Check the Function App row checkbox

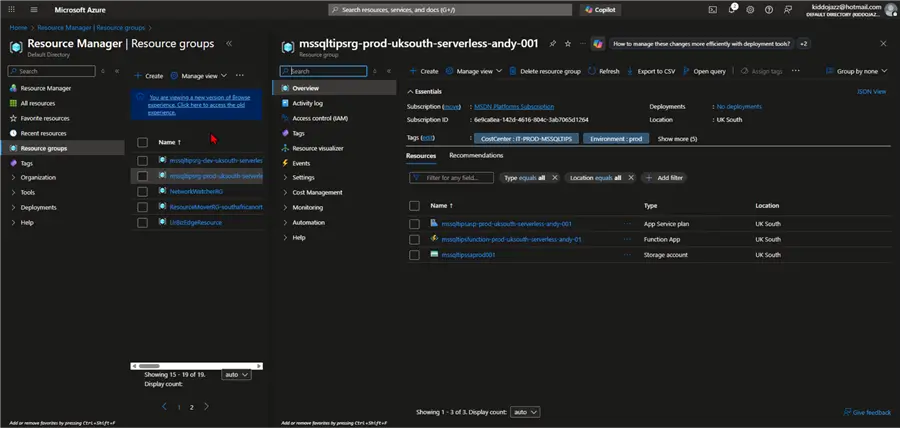point(414,239)
